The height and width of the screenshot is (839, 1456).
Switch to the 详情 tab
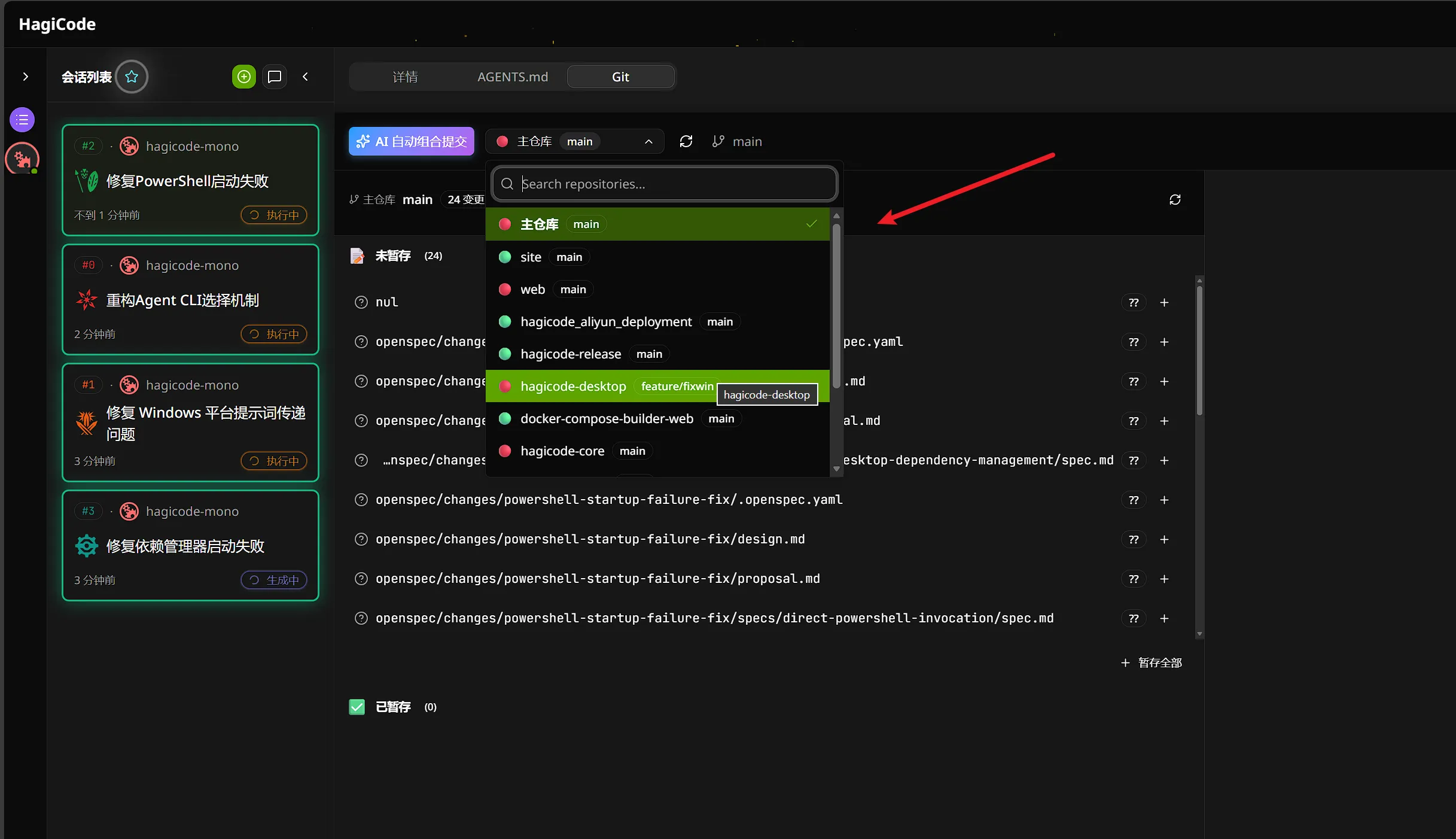pos(405,77)
